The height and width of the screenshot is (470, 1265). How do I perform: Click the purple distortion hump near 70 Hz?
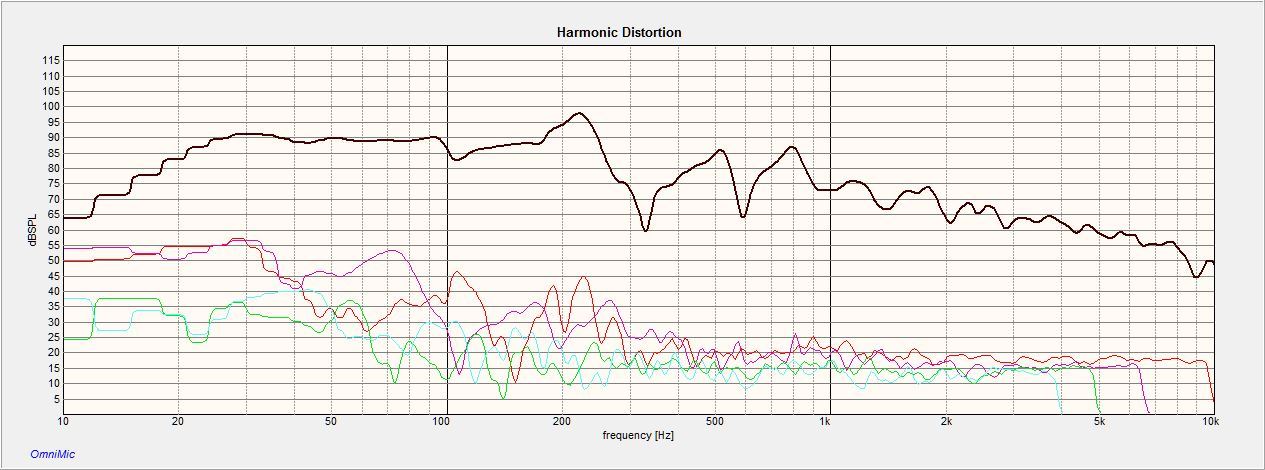[x=394, y=251]
